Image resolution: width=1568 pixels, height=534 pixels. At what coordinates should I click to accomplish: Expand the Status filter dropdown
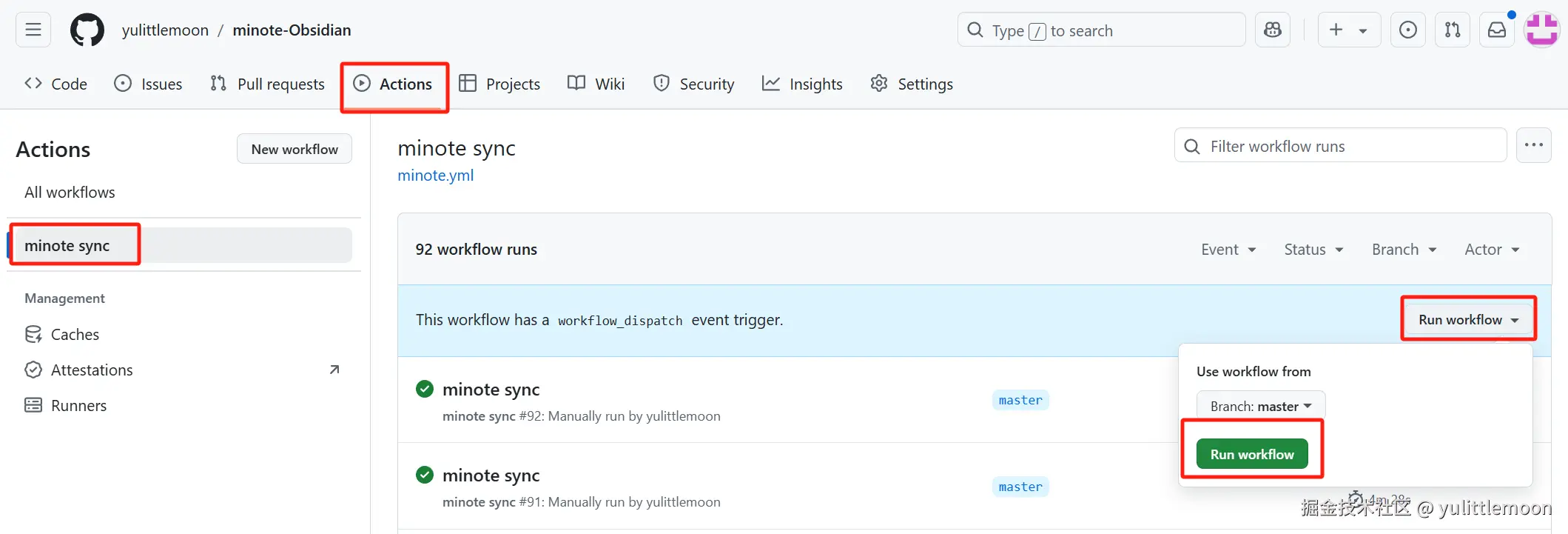tap(1313, 250)
